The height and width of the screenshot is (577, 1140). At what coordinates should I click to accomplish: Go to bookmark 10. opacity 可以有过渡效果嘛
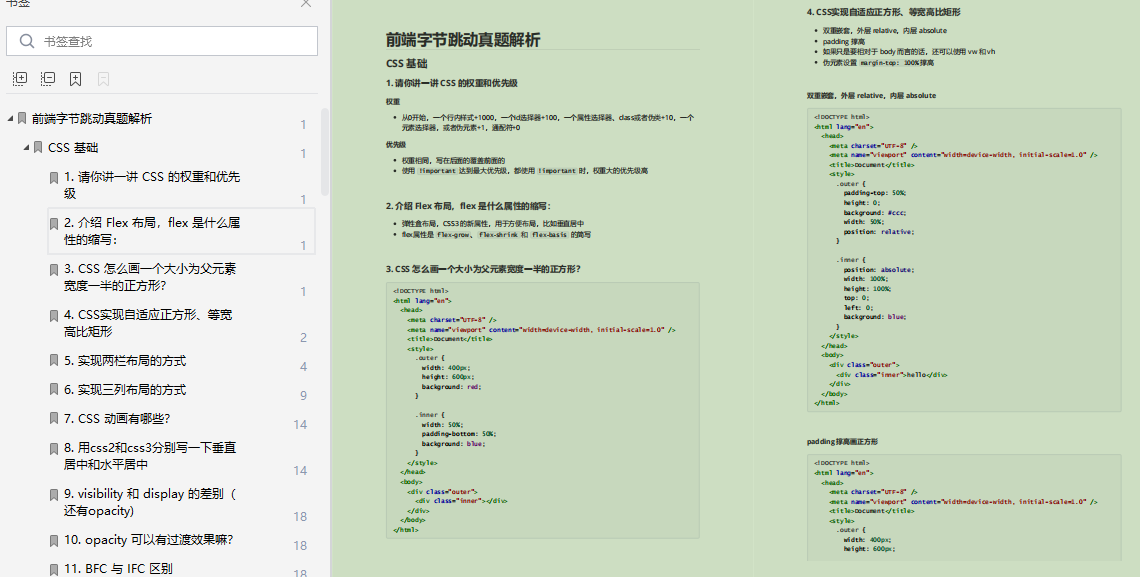(148, 539)
